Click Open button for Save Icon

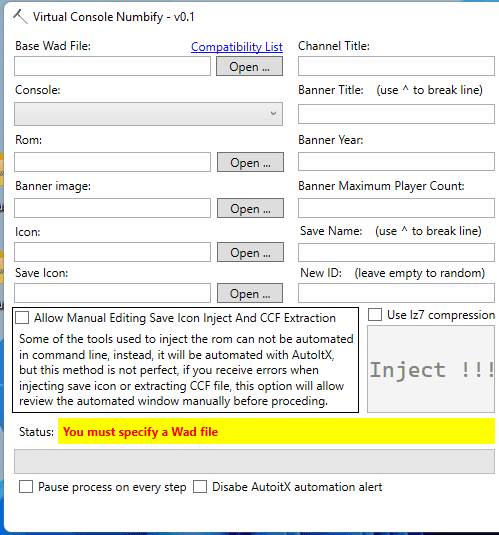[x=250, y=293]
